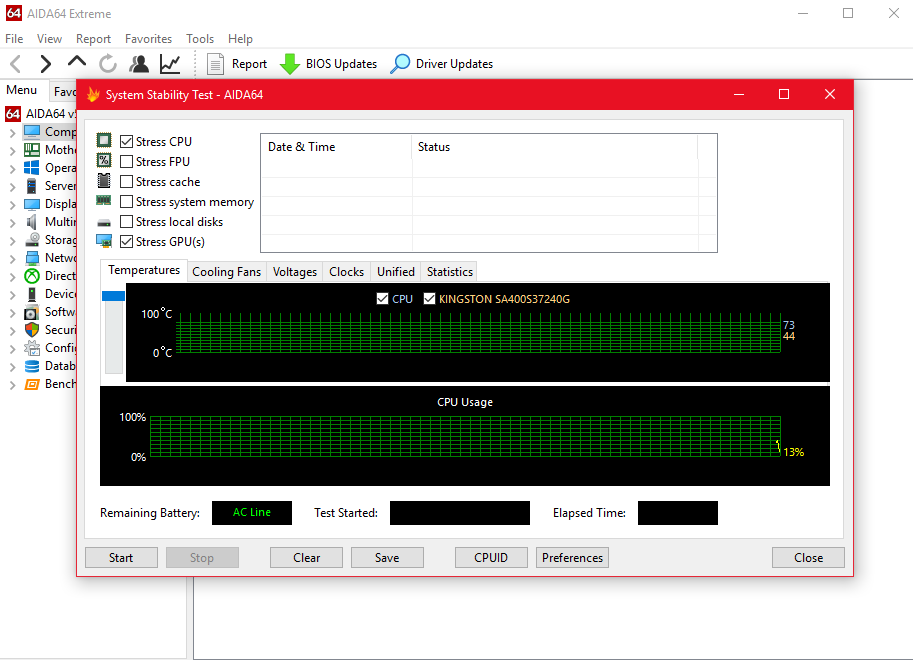
Task: Enable Stress system memory checkbox
Action: (126, 202)
